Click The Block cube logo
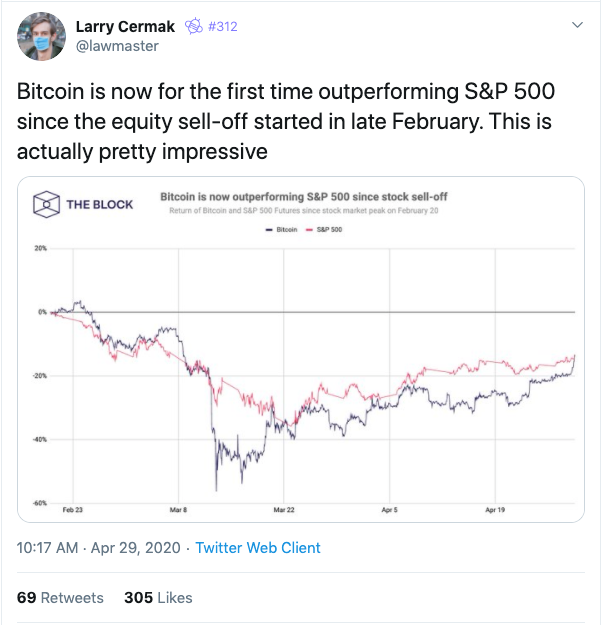Screen dimensions: 602x625 pyautogui.click(x=46, y=204)
